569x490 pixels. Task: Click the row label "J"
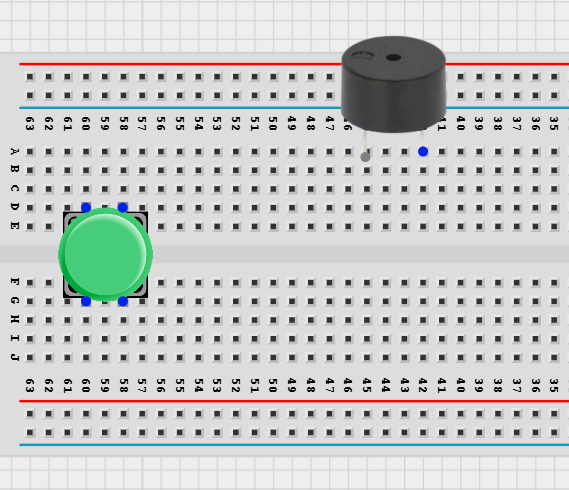point(15,357)
